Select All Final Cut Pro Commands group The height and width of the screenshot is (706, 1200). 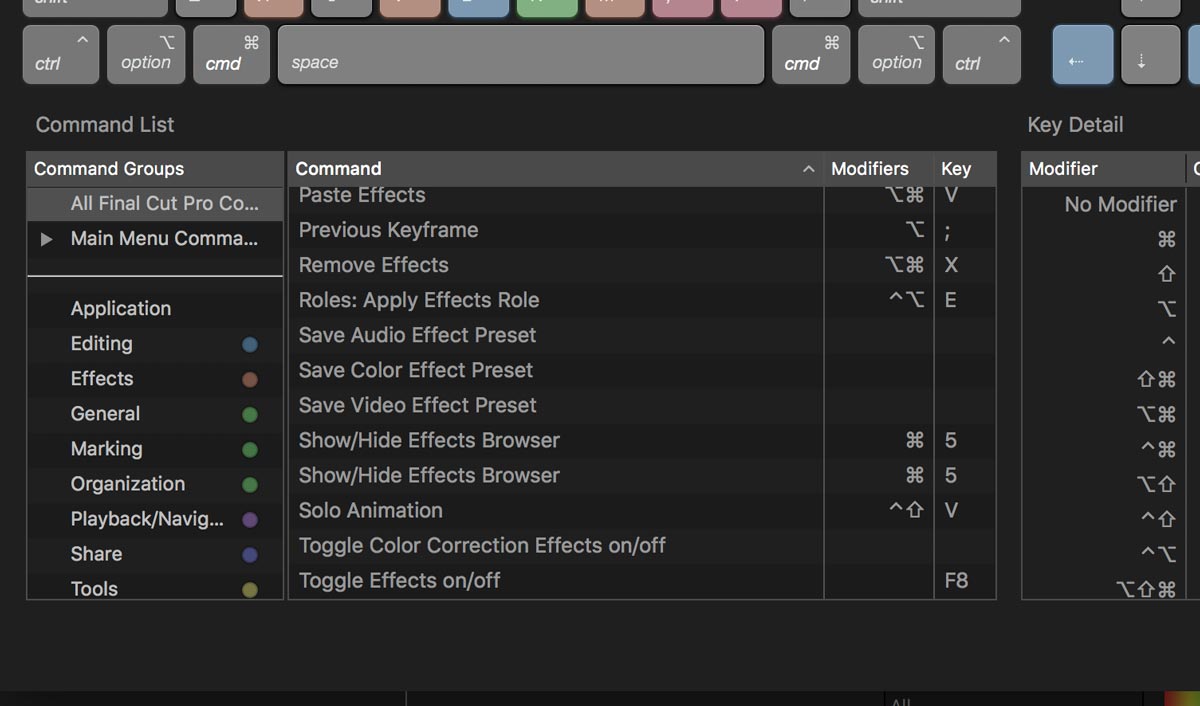tap(155, 203)
